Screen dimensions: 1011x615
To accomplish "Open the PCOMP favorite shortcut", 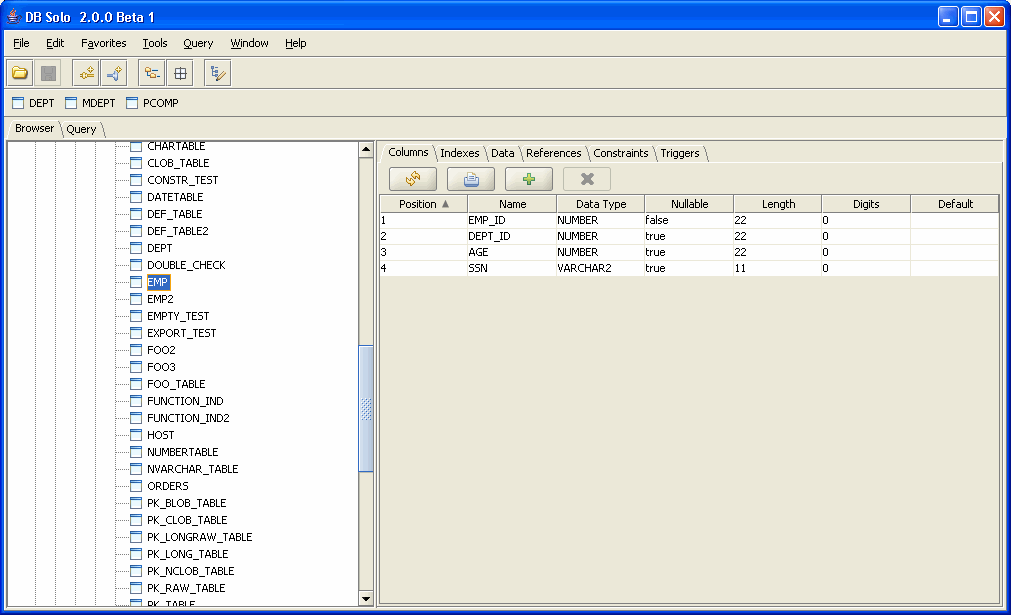I will point(153,103).
